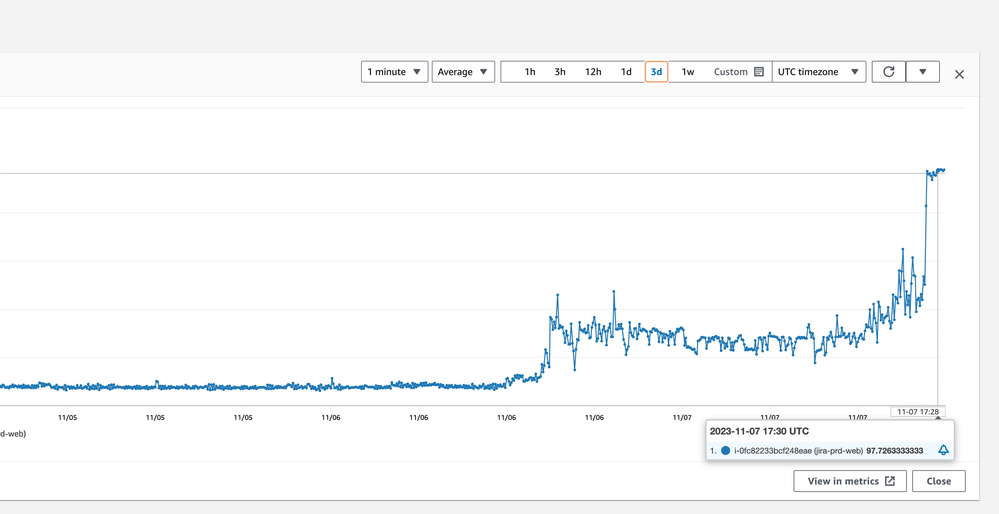Viewport: 999px width, 514px height.
Task: Click the value 97.7263333333
Action: (895, 450)
